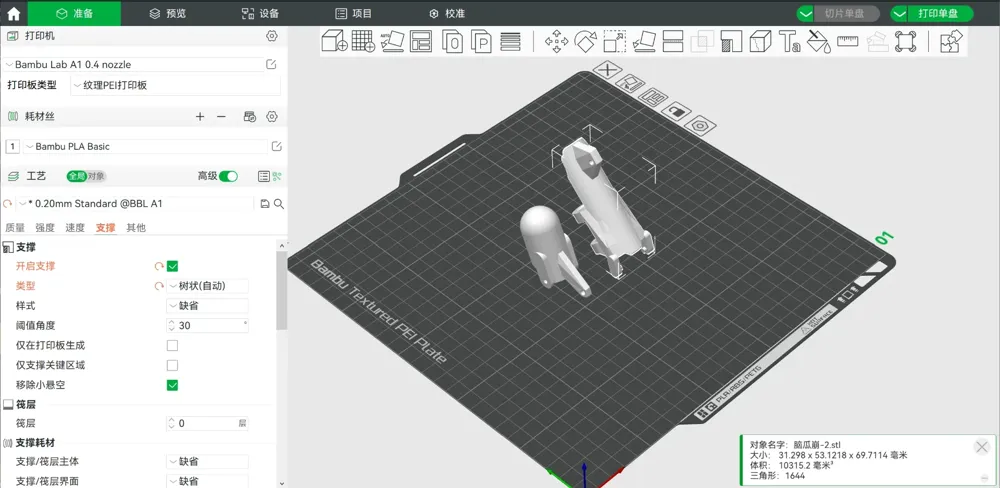Select the Scale tool
The width and height of the screenshot is (1000, 488).
click(x=615, y=41)
